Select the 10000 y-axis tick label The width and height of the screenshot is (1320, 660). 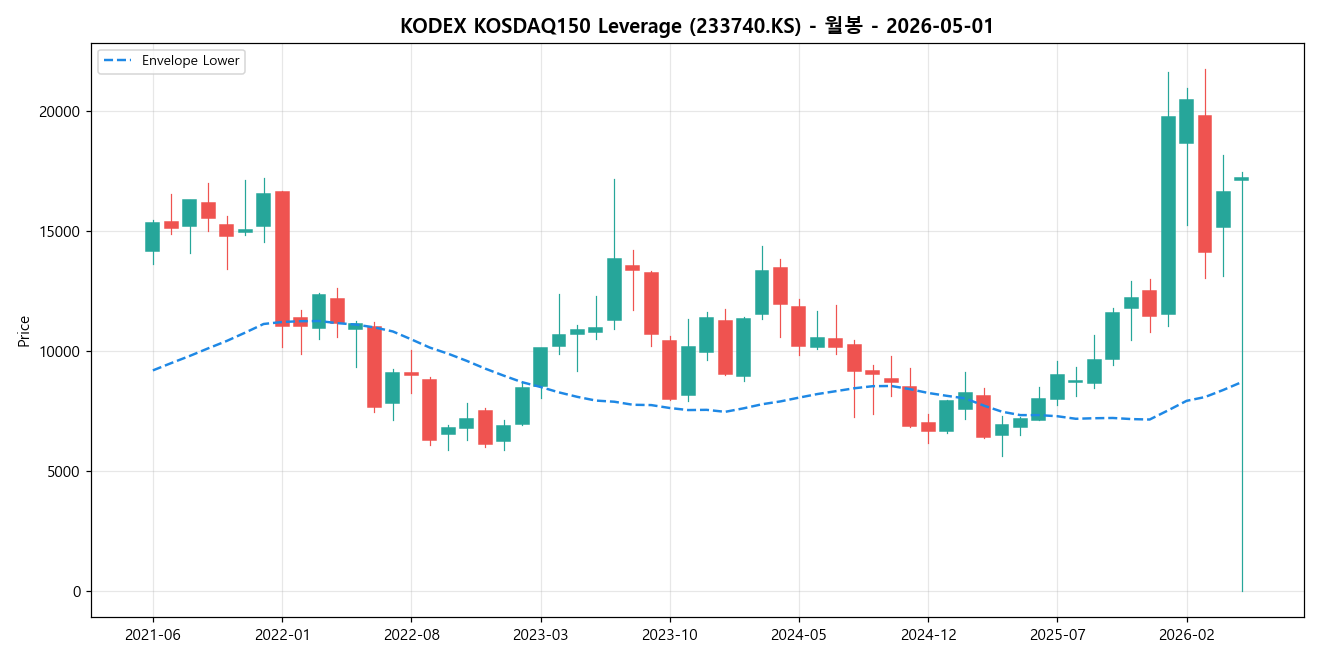click(x=62, y=352)
